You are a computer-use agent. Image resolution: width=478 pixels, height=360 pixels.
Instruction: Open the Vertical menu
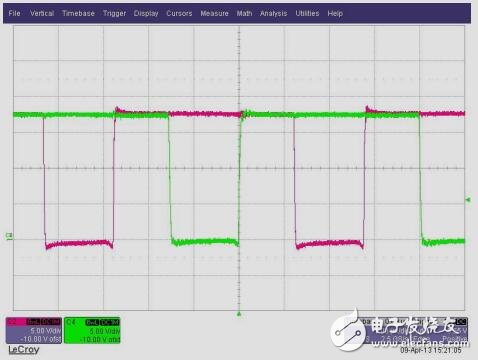coord(42,13)
